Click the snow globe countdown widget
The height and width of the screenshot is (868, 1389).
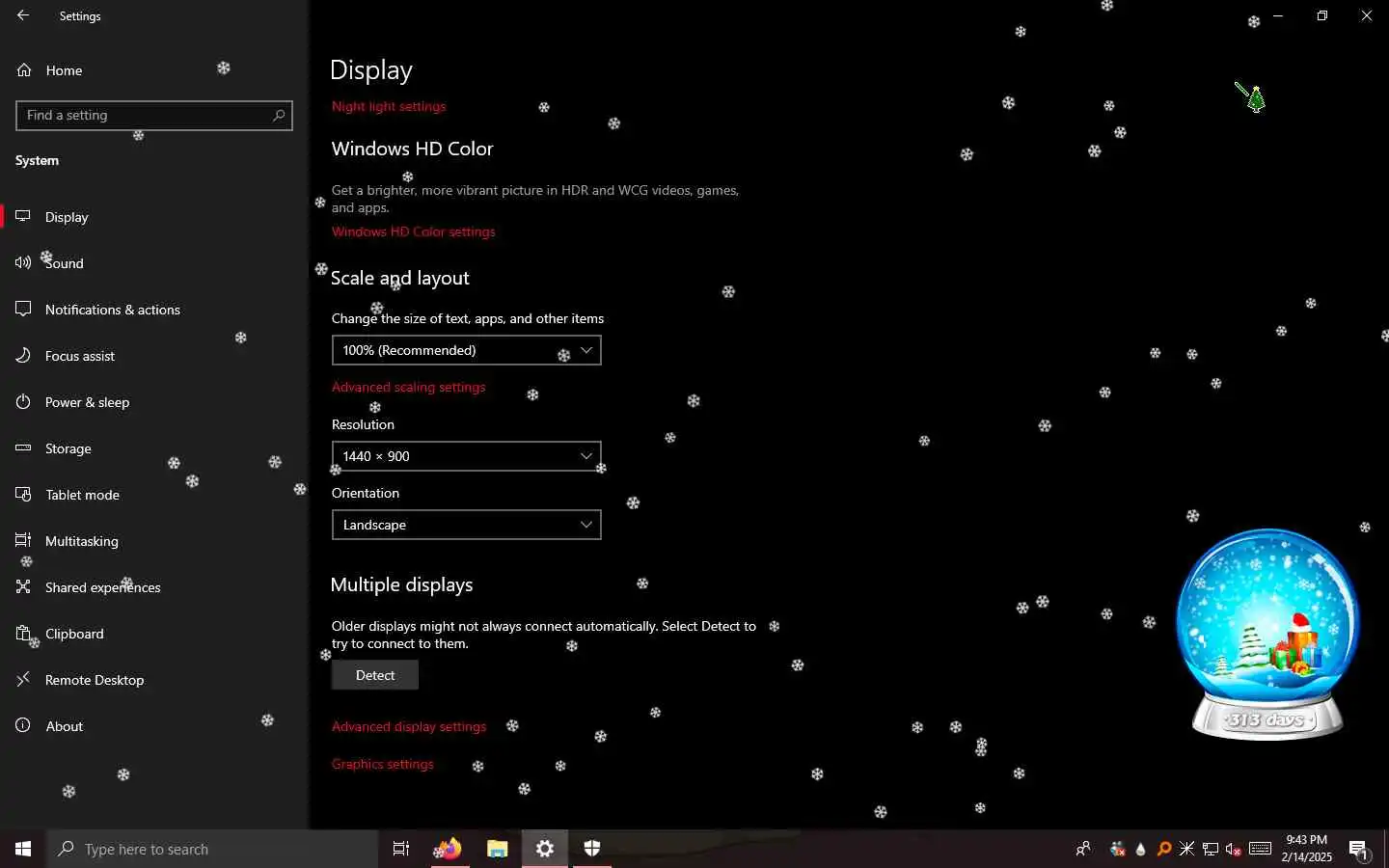pyautogui.click(x=1267, y=634)
